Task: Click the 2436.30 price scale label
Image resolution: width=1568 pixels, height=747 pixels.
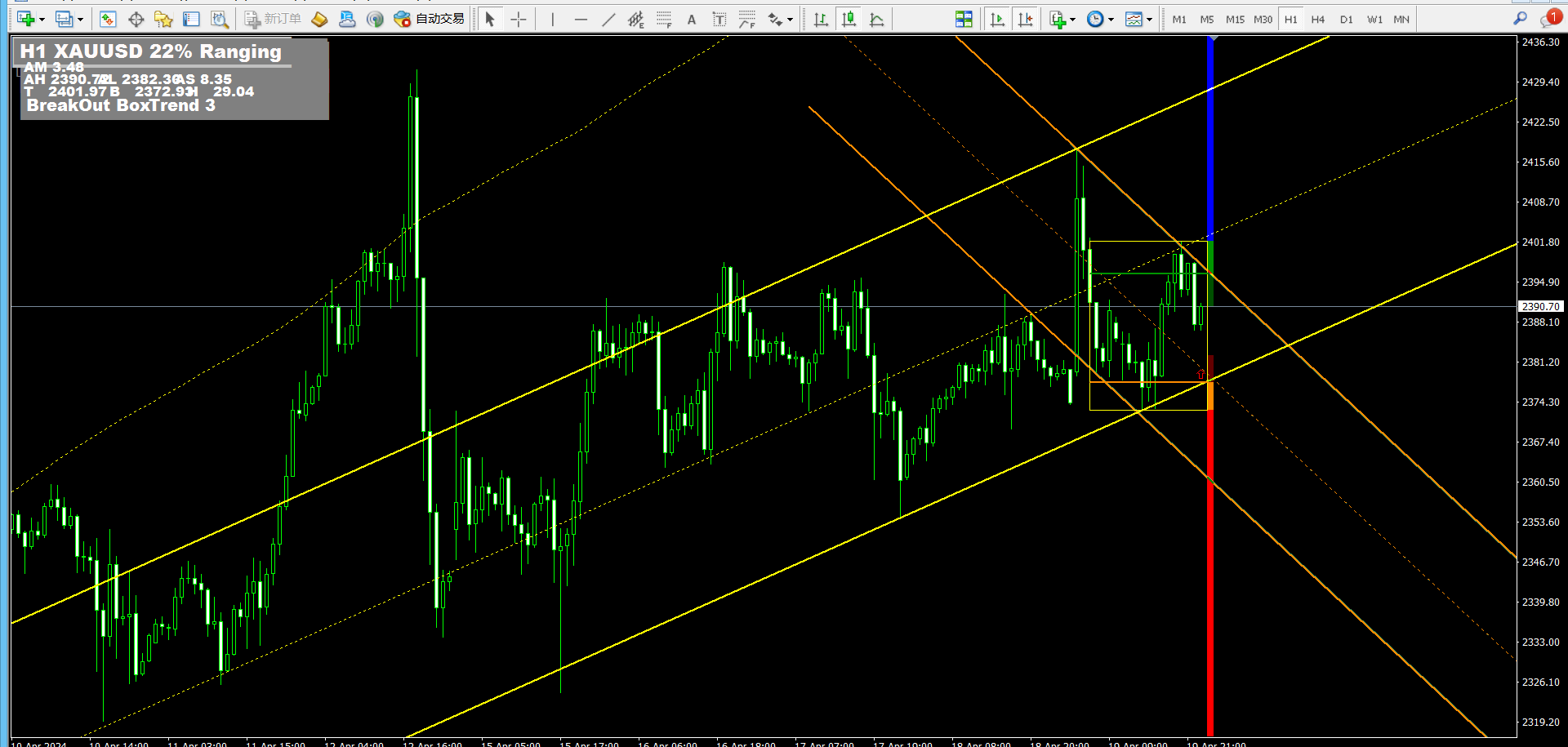Action: click(x=1540, y=42)
